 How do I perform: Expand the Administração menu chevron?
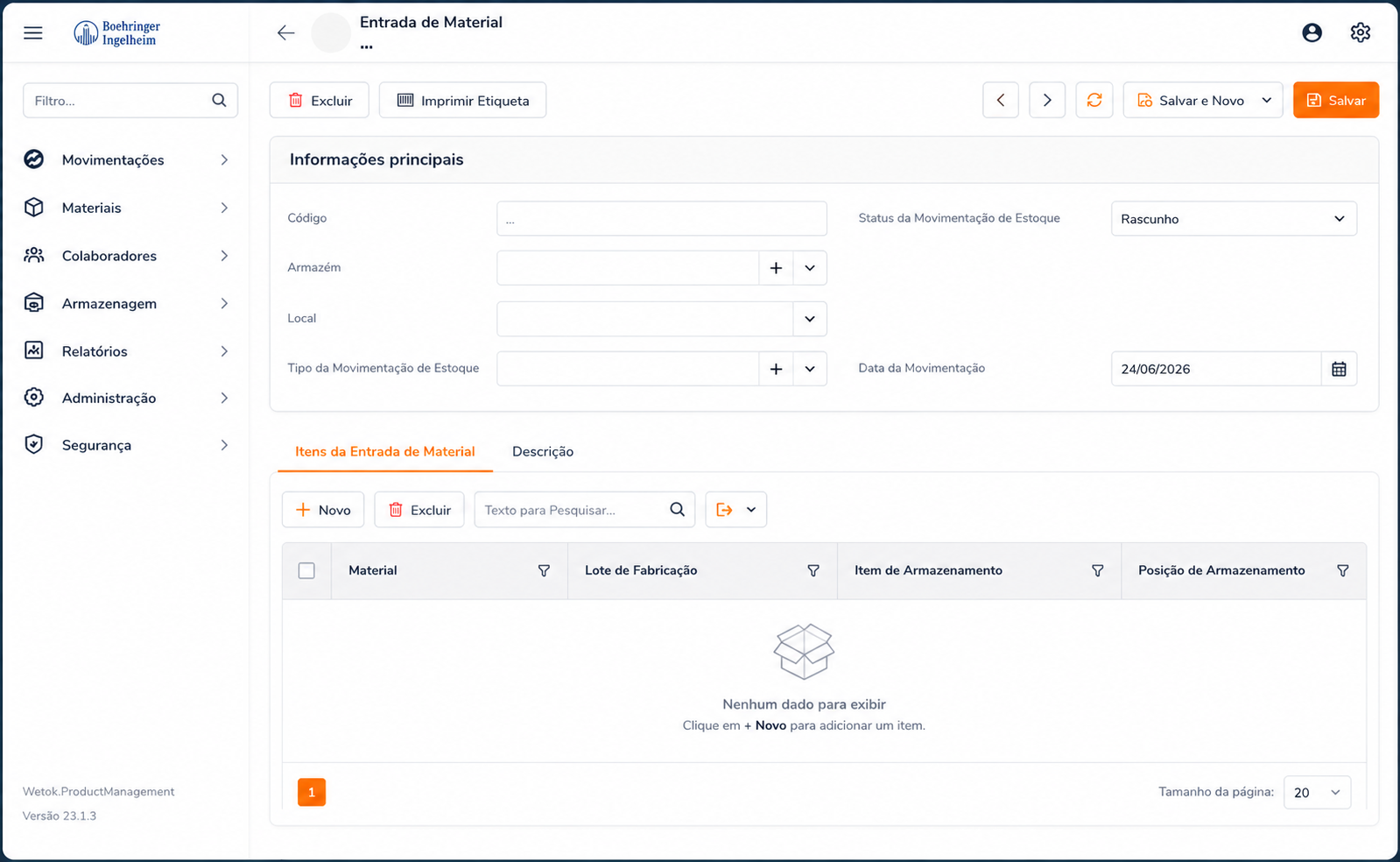224,398
